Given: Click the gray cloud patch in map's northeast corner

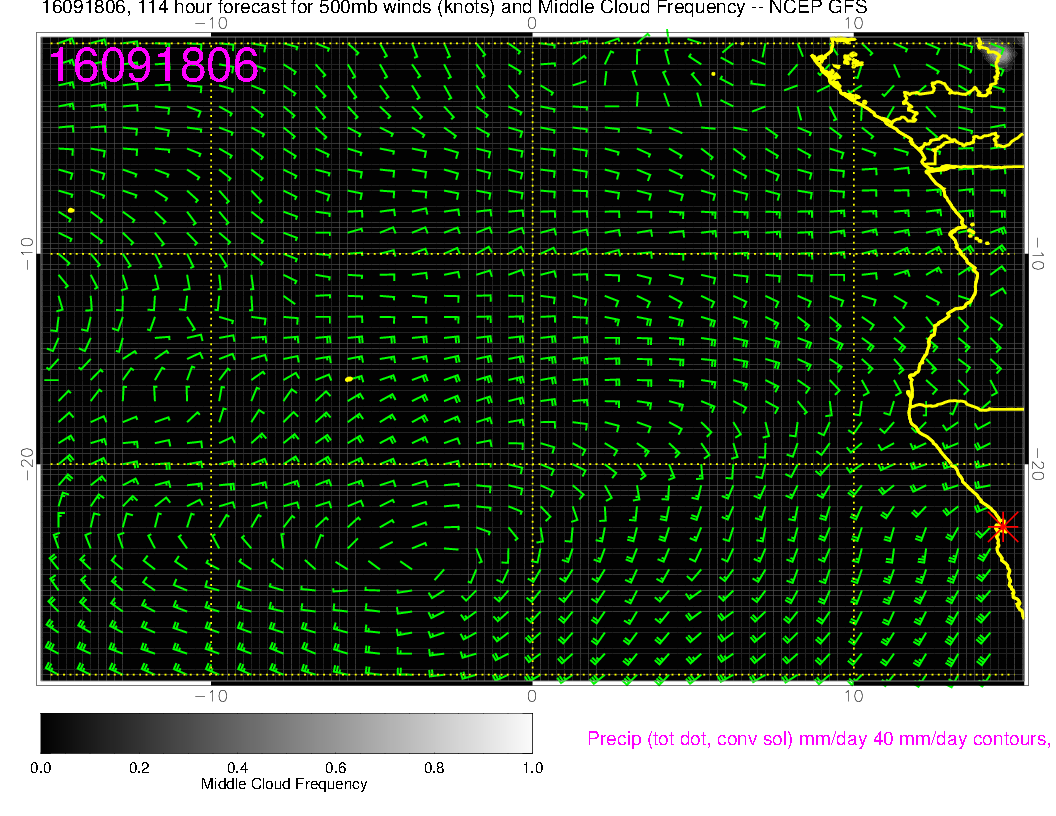Looking at the screenshot, I should (1004, 53).
